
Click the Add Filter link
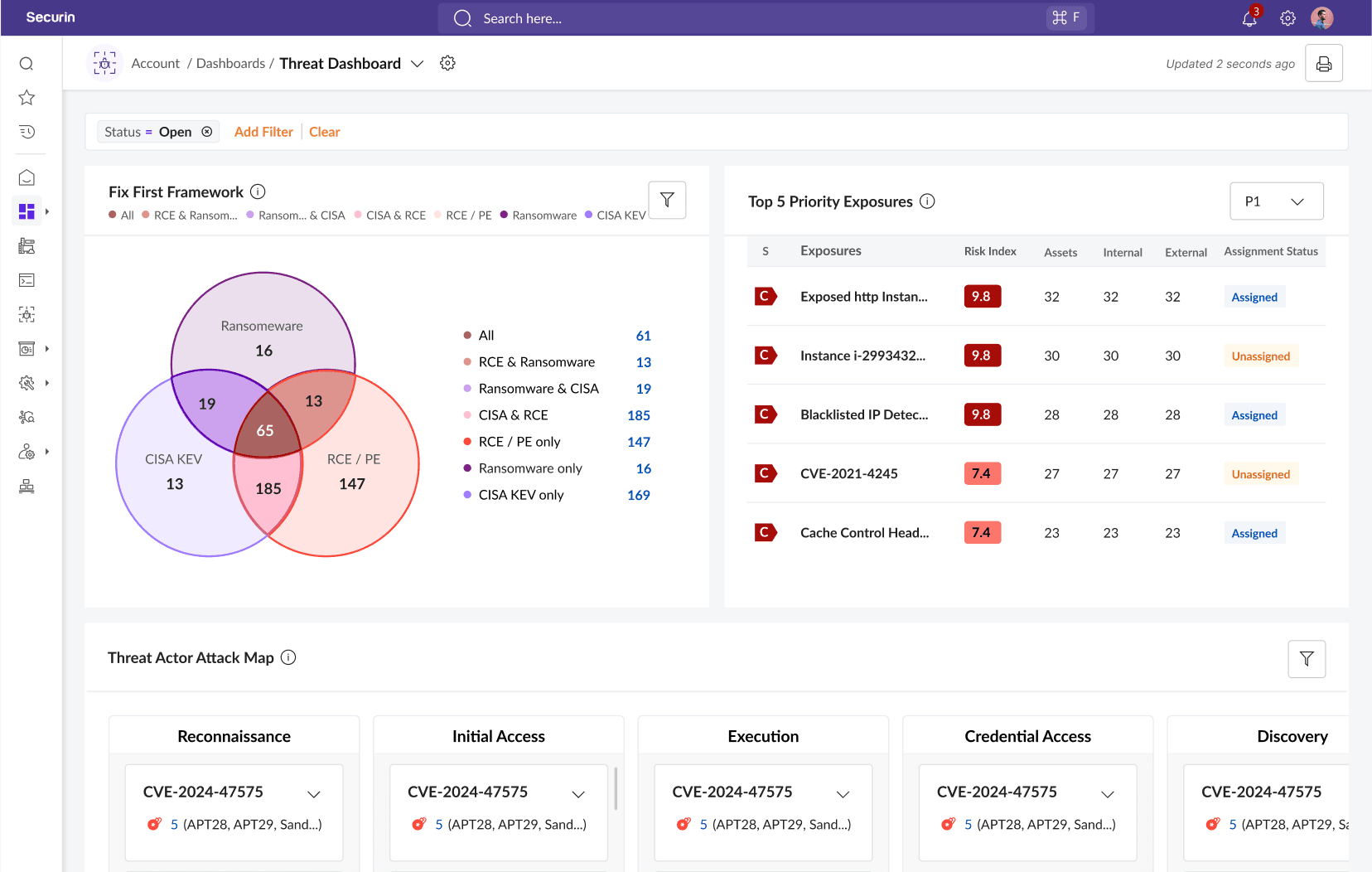click(x=263, y=131)
